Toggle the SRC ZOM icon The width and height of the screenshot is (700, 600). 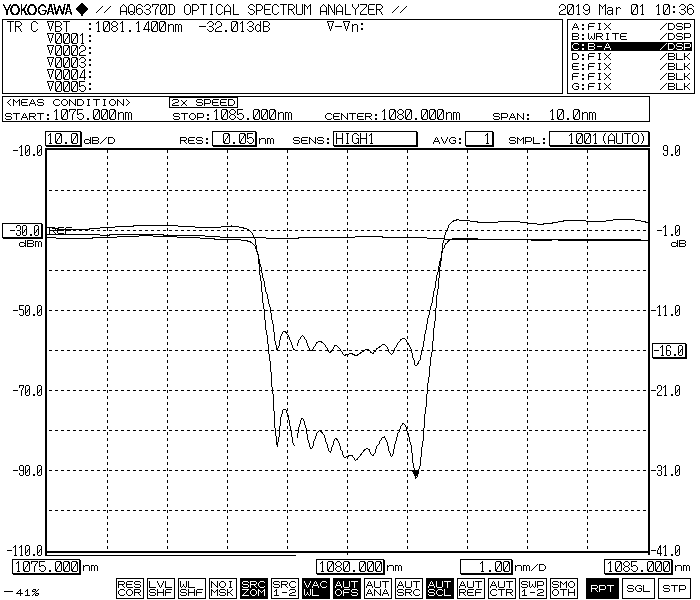pyautogui.click(x=253, y=588)
